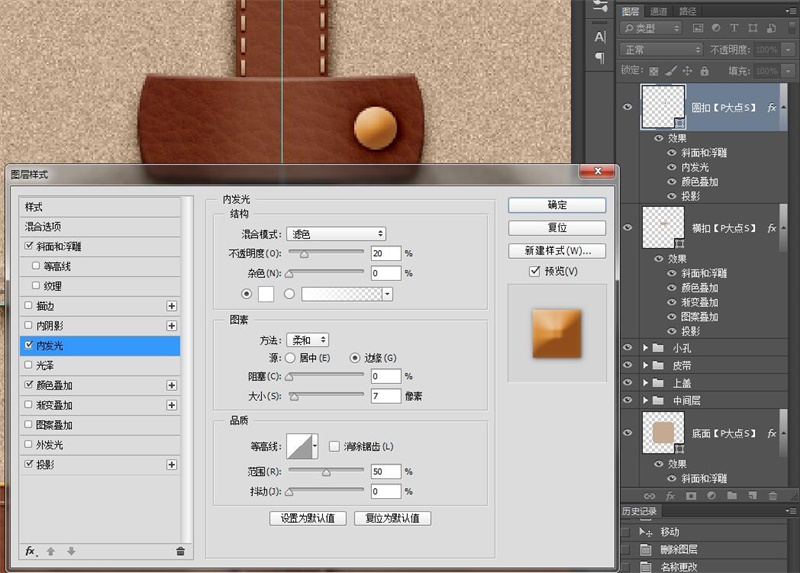The width and height of the screenshot is (800, 573).
Task: Toggle the 斜面和浮雕 checkbox
Action: [29, 246]
